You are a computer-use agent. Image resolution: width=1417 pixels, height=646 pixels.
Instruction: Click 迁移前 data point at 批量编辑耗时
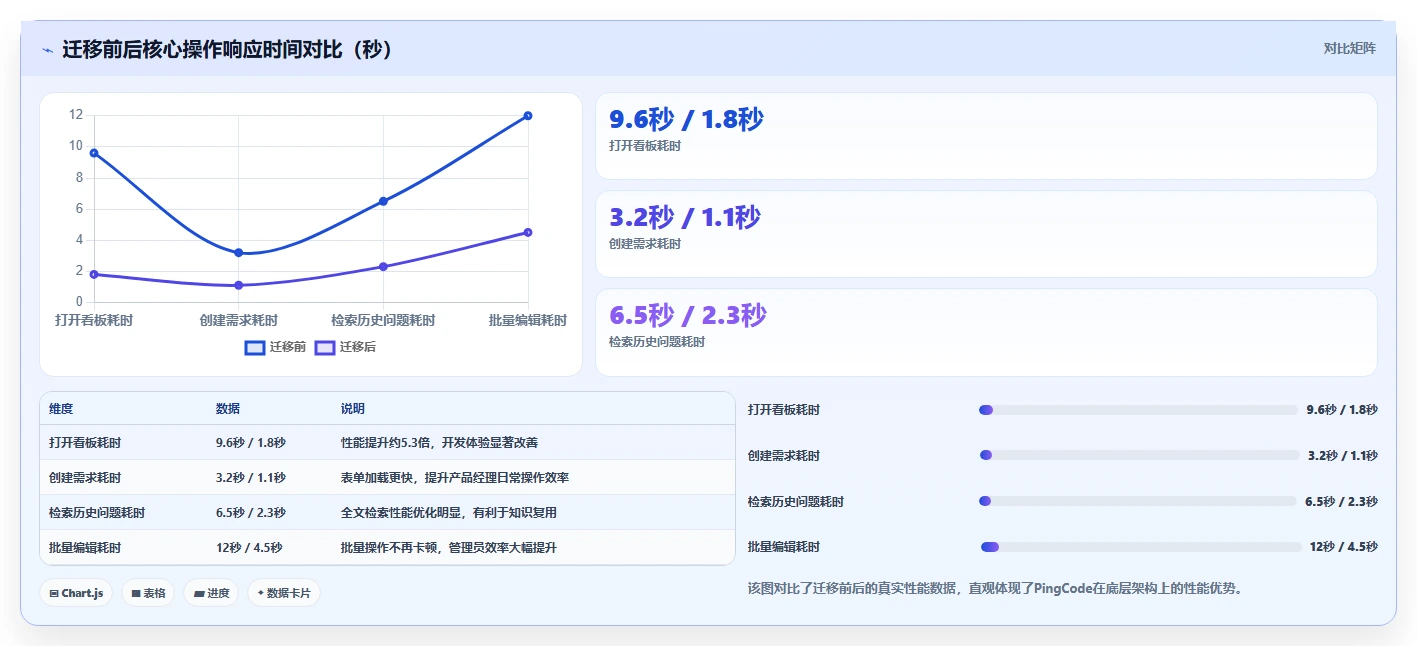point(528,116)
